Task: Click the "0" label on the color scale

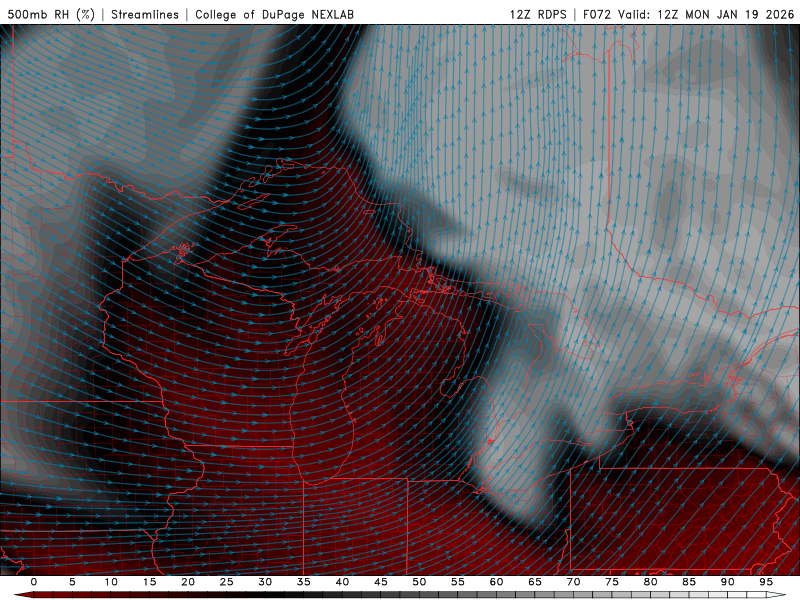Action: (34, 582)
